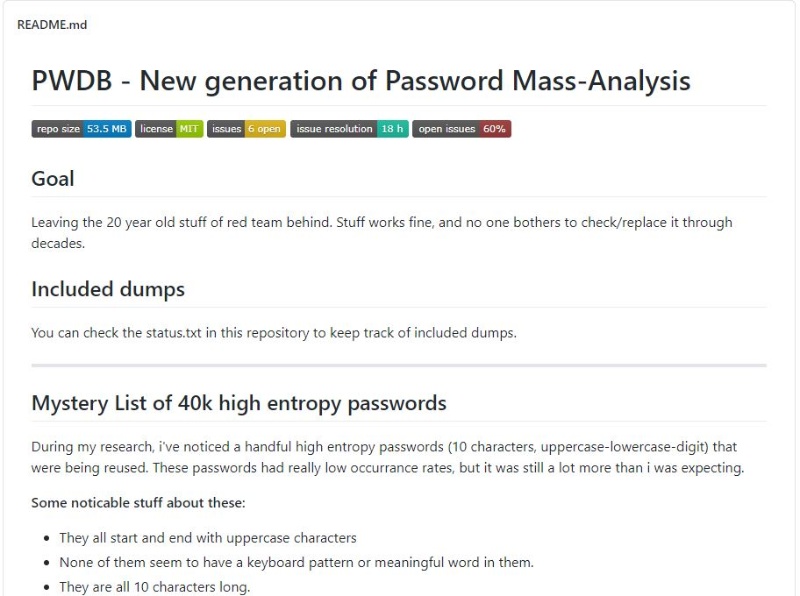Open the issue resolution 18 h badge
Screen dimensions: 800x596
(x=349, y=129)
